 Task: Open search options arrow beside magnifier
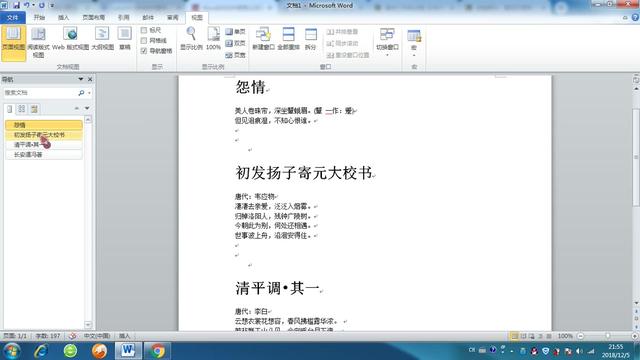pyautogui.click(x=89, y=93)
